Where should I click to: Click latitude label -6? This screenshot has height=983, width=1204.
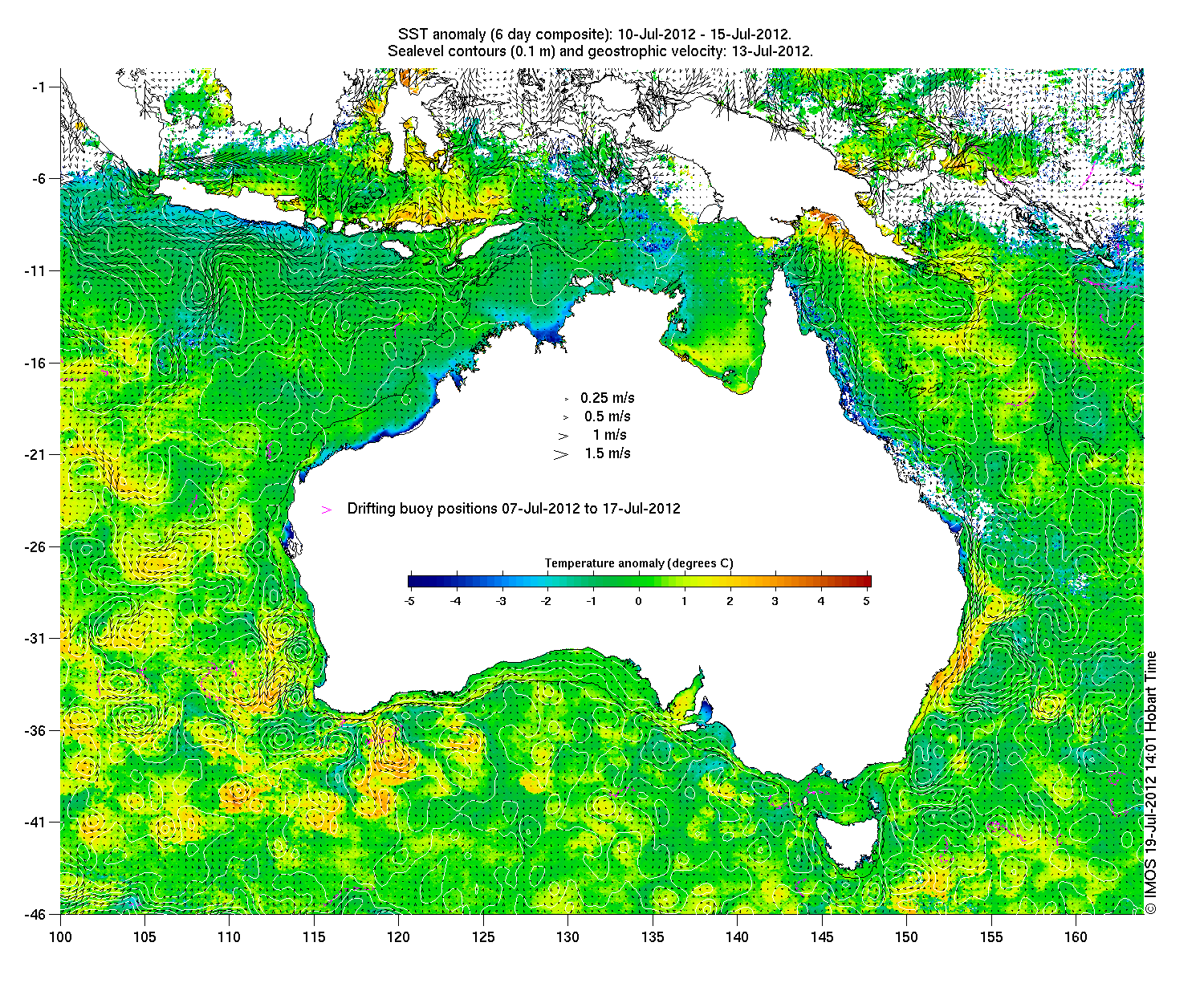(39, 178)
